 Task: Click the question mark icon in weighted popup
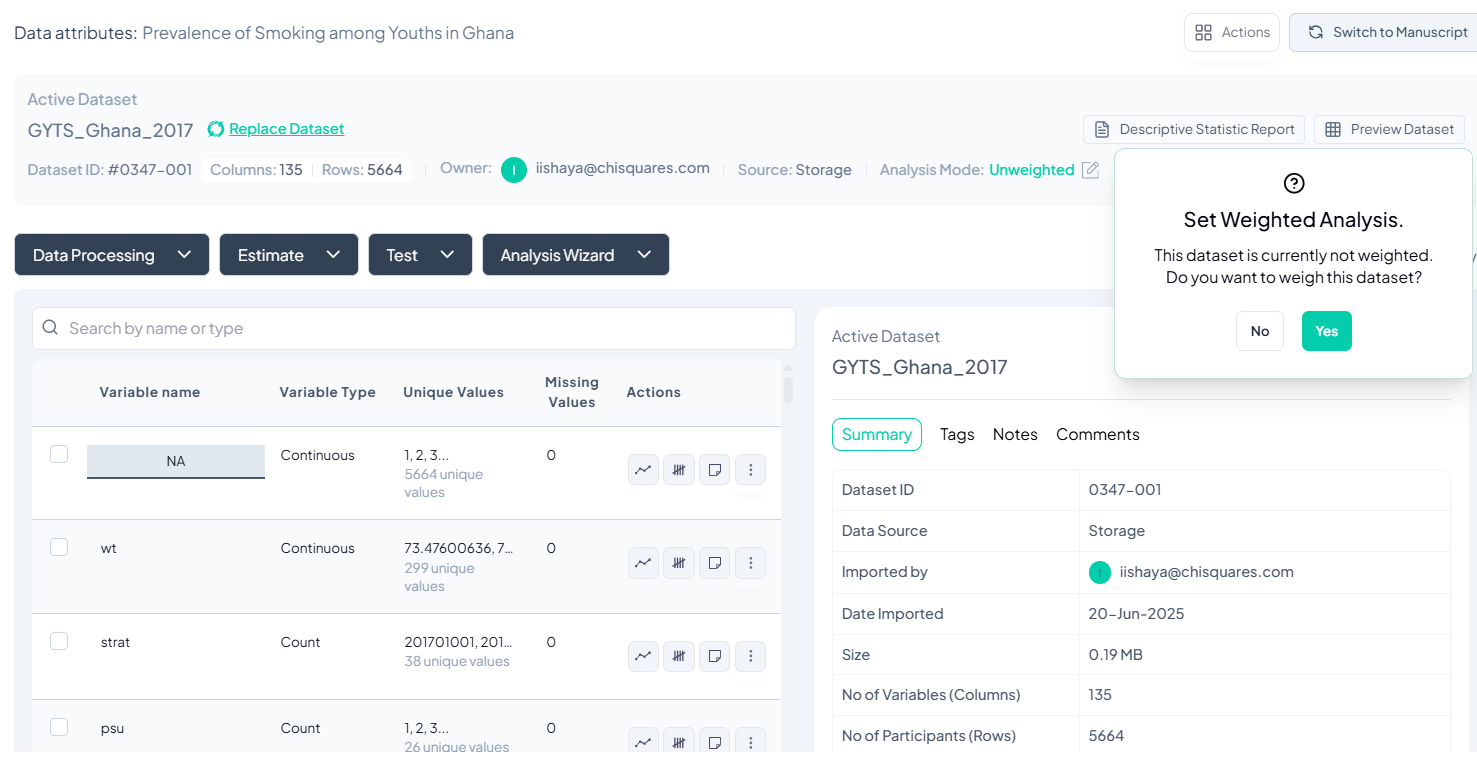(1293, 183)
